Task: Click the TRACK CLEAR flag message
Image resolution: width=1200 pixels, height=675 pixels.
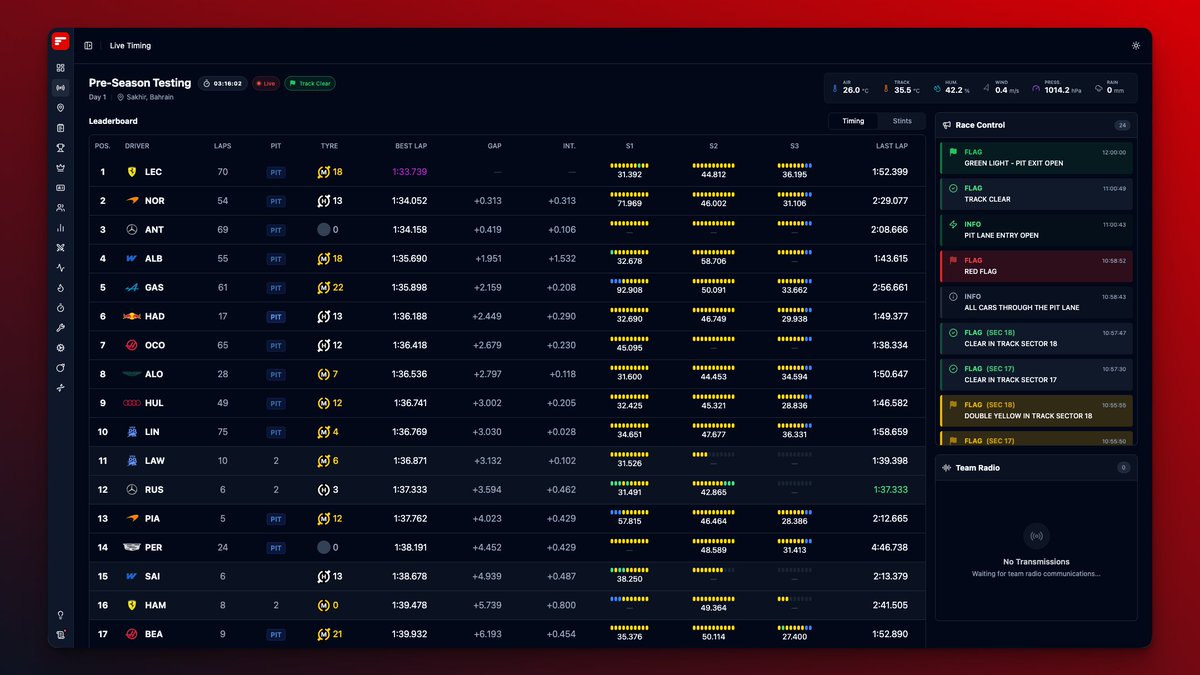Action: (1036, 194)
